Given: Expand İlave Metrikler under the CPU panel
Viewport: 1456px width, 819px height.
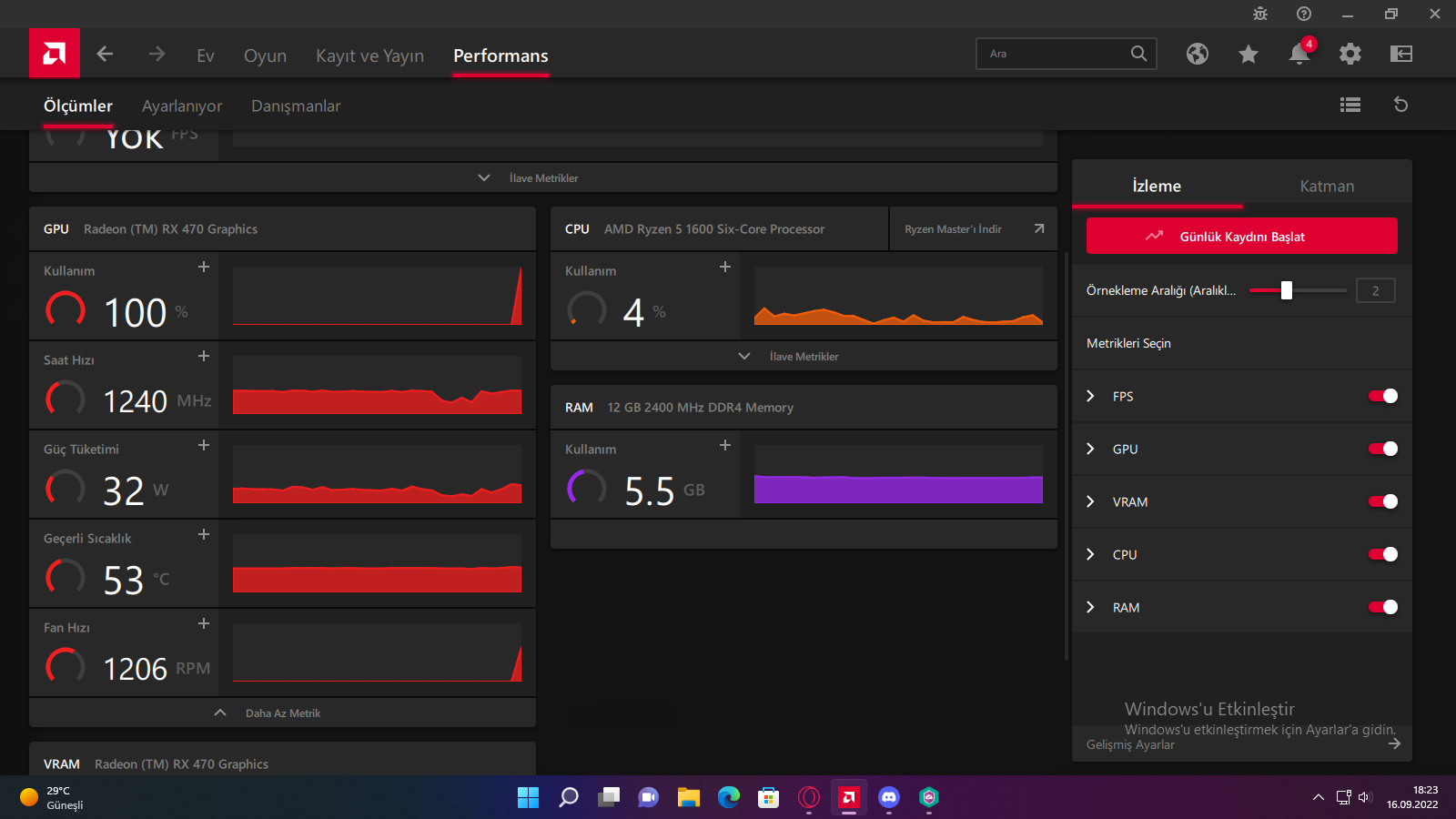Looking at the screenshot, I should [x=804, y=356].
